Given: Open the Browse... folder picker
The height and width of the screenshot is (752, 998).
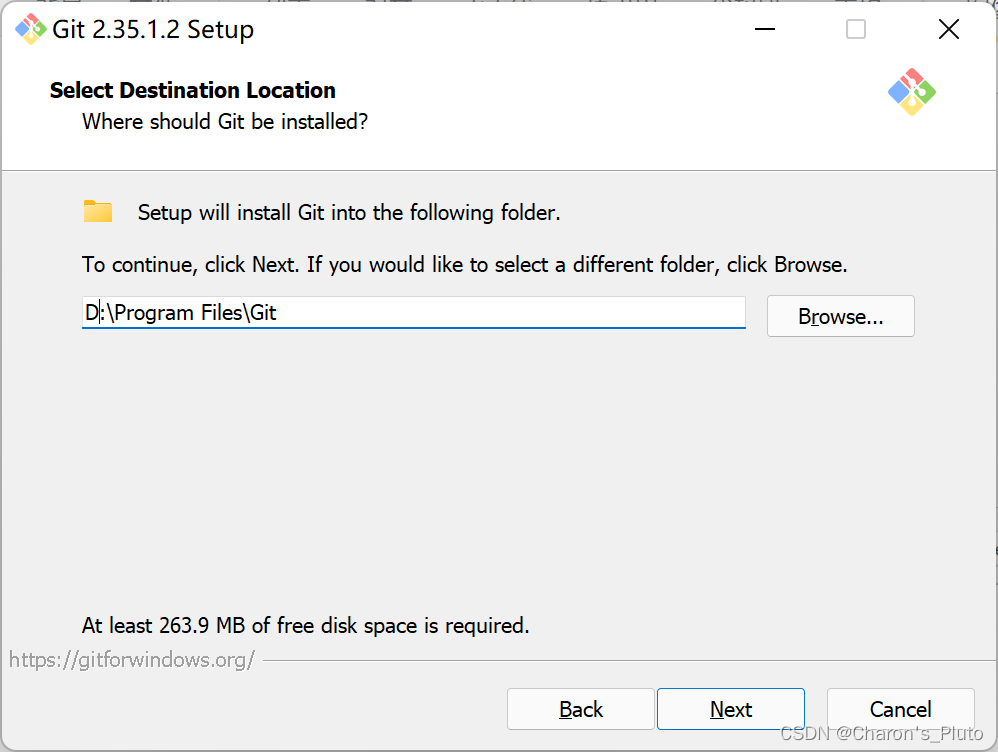Looking at the screenshot, I should tap(840, 316).
